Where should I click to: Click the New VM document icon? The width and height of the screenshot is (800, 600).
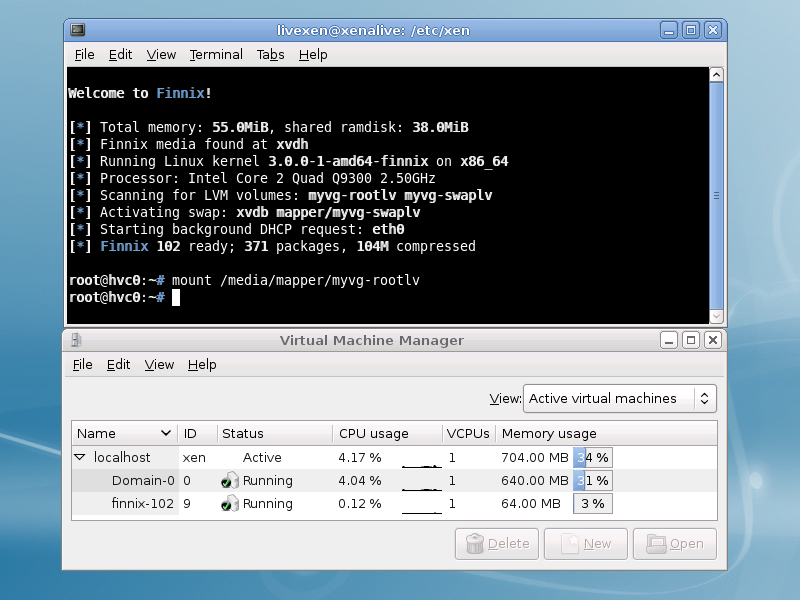[x=568, y=544]
